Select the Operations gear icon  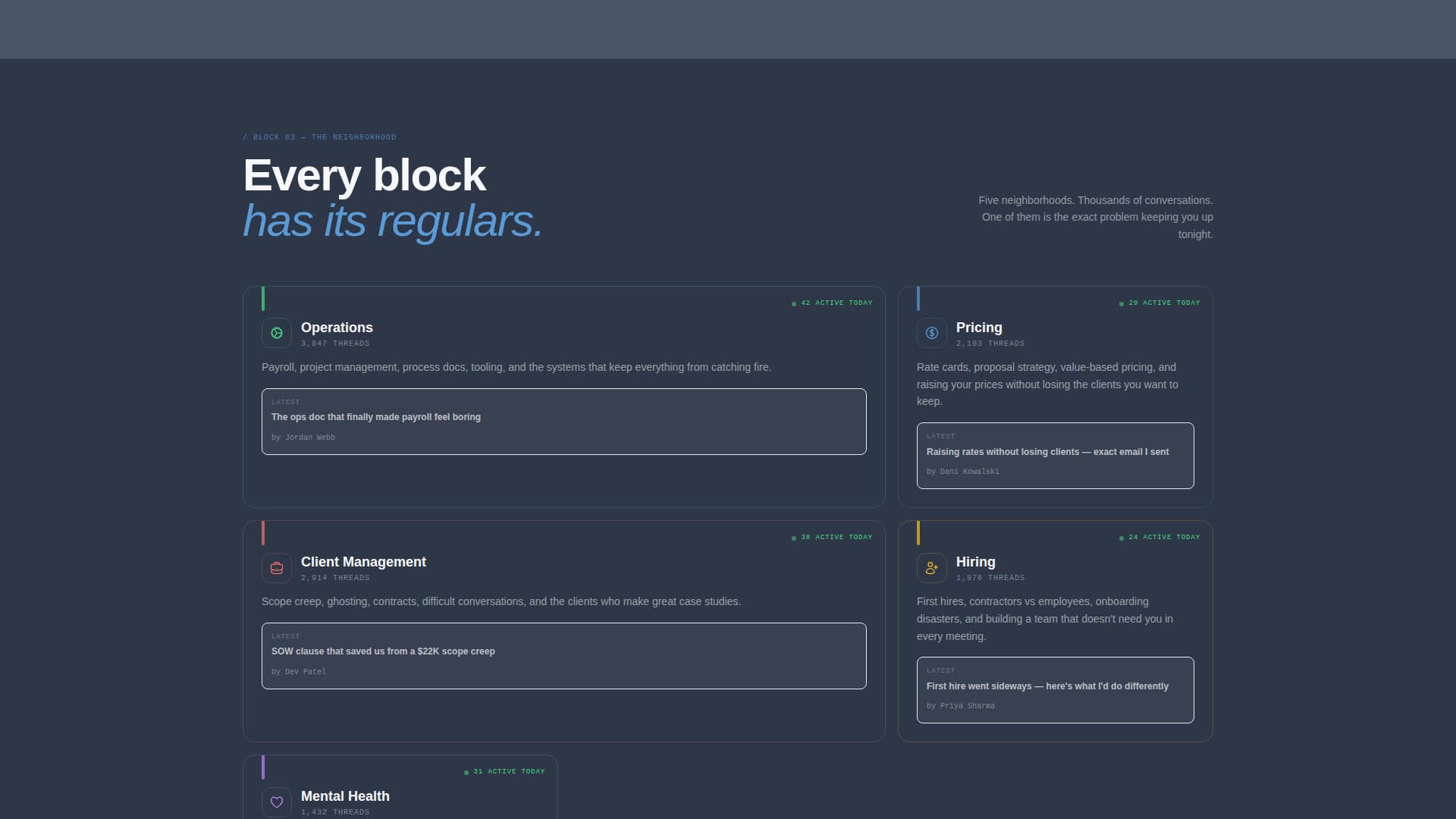[x=276, y=332]
